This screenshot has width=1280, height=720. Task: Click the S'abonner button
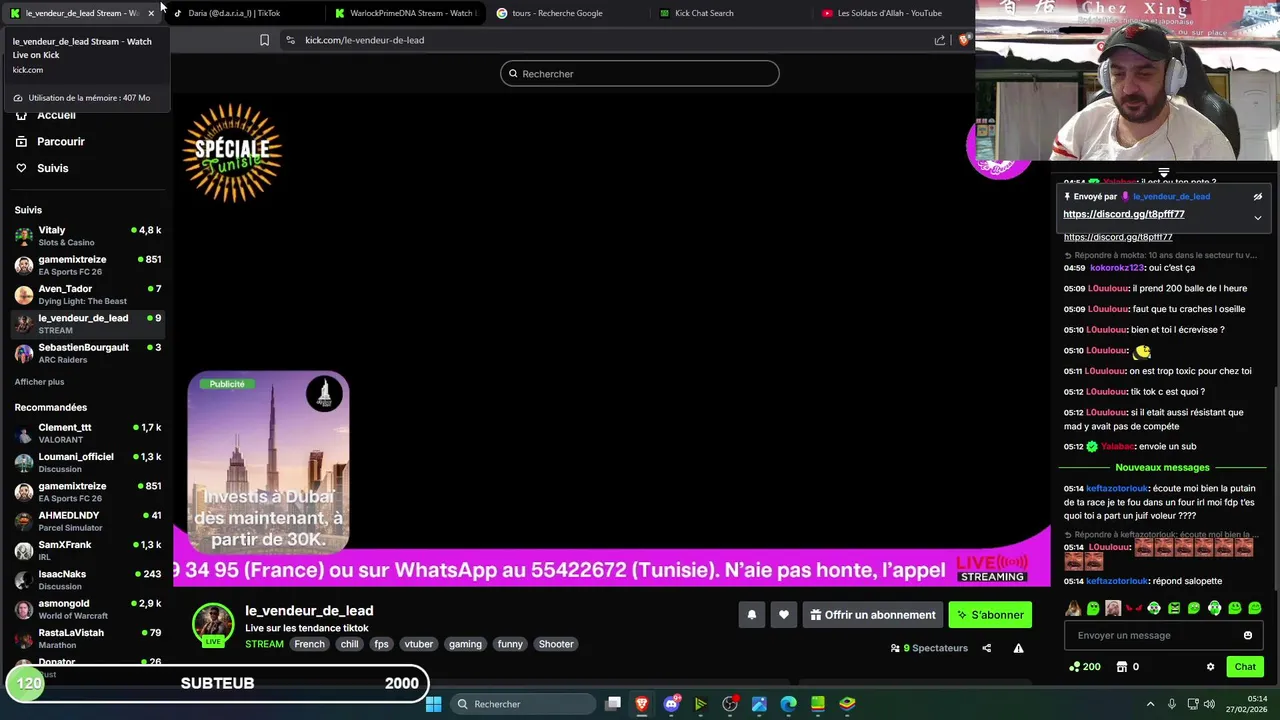(990, 615)
